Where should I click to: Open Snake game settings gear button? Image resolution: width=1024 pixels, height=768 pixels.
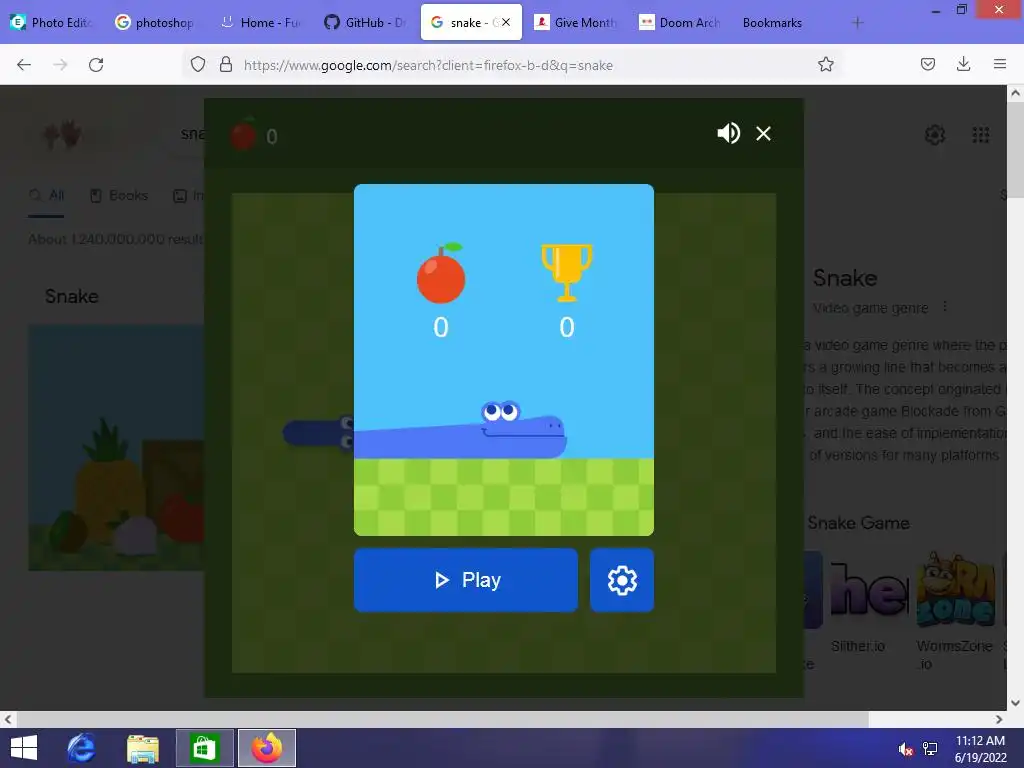[622, 580]
